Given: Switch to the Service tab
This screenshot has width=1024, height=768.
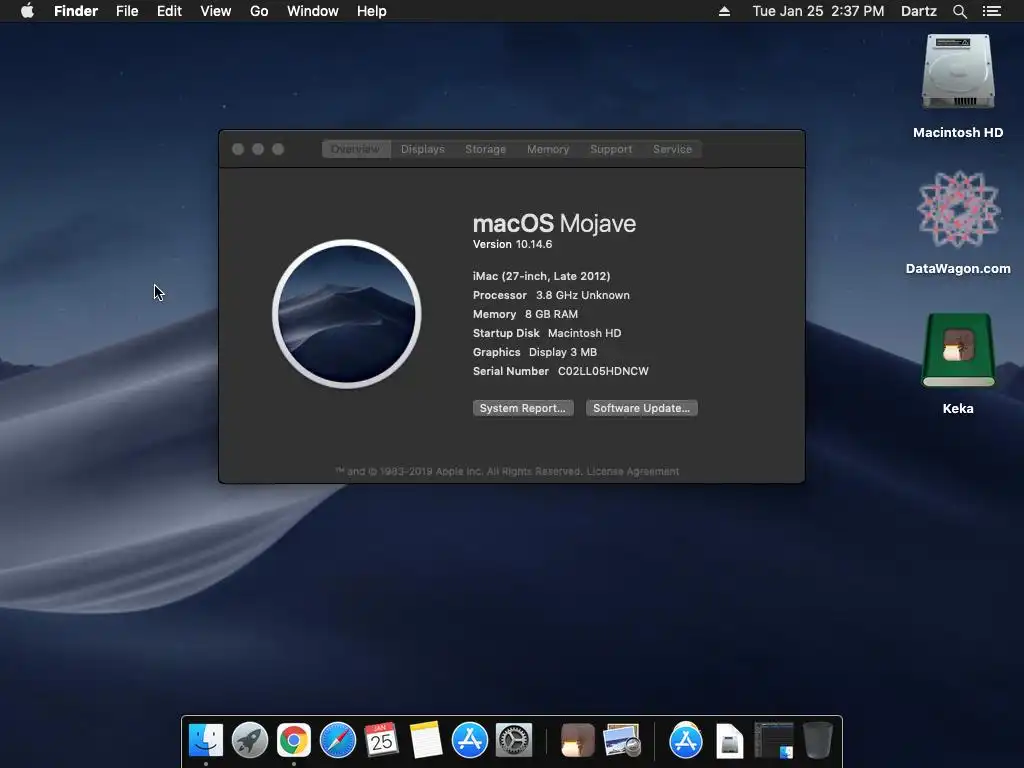Looking at the screenshot, I should (x=672, y=149).
